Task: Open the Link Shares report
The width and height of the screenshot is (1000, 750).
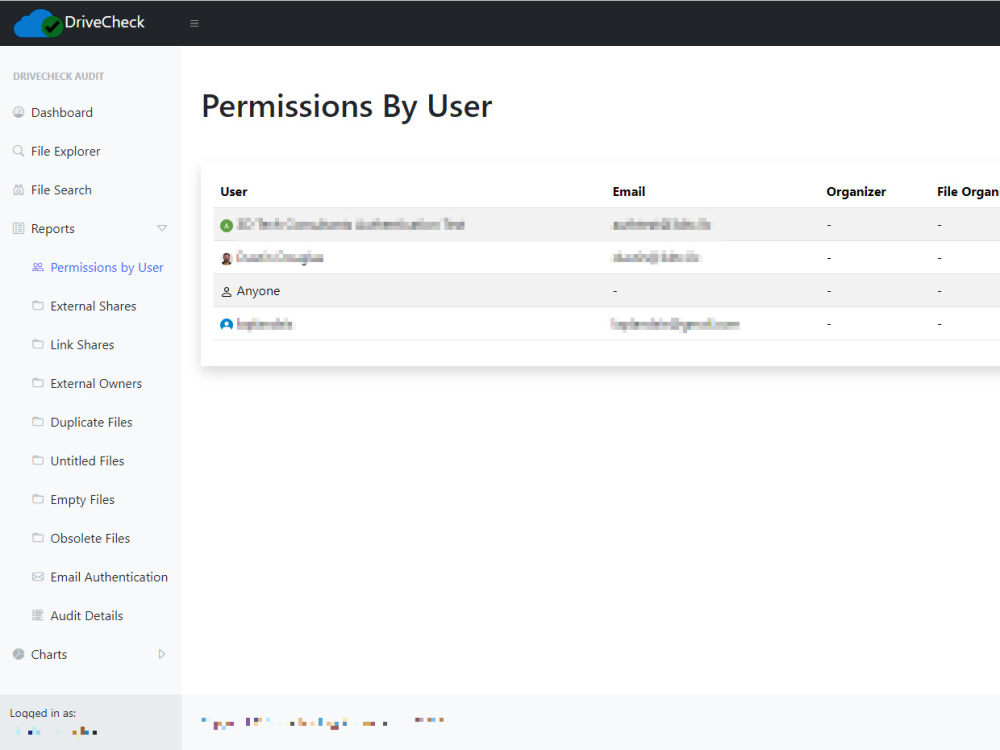Action: [x=82, y=344]
